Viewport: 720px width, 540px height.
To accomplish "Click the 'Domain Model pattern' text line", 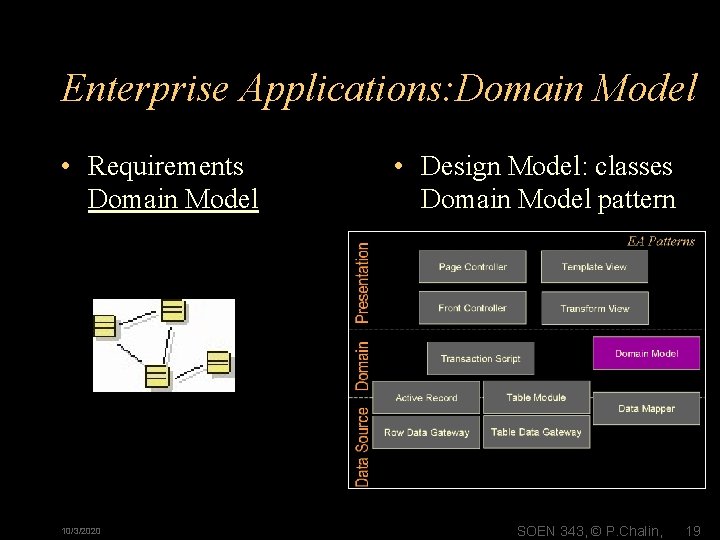I will [x=548, y=199].
